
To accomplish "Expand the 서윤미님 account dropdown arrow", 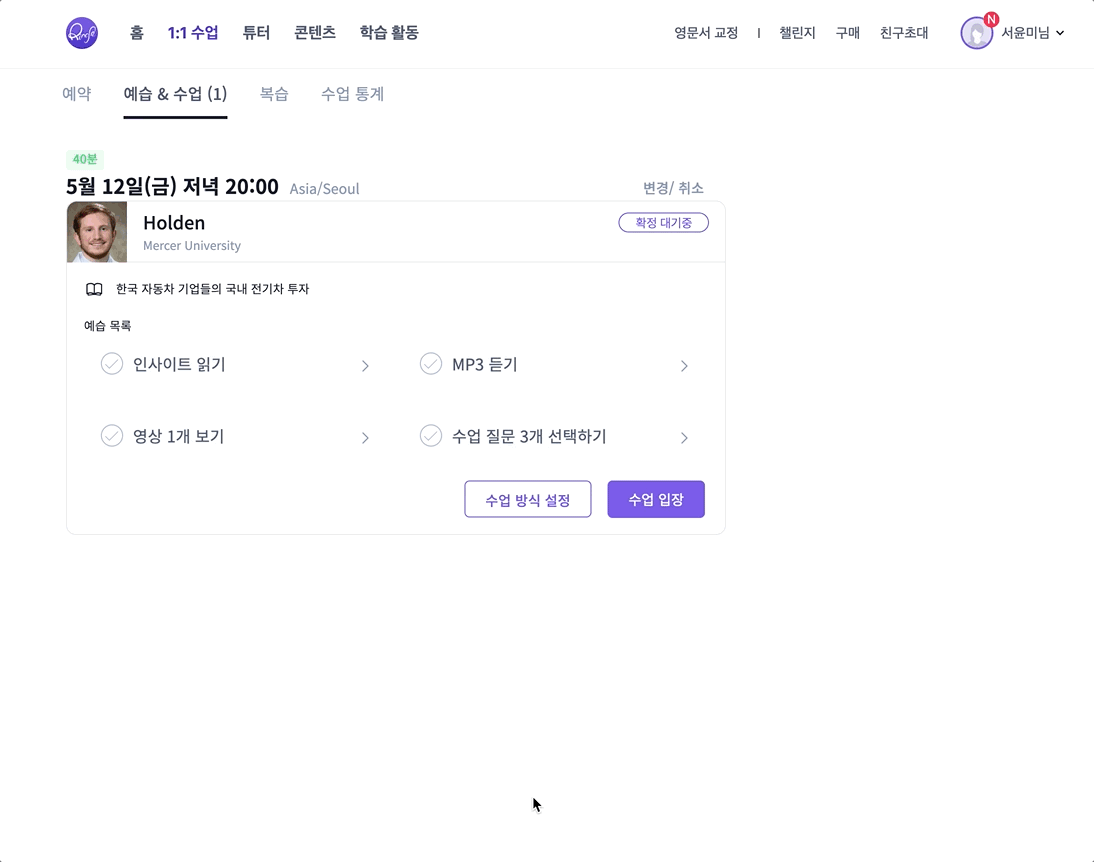I will pos(1060,33).
